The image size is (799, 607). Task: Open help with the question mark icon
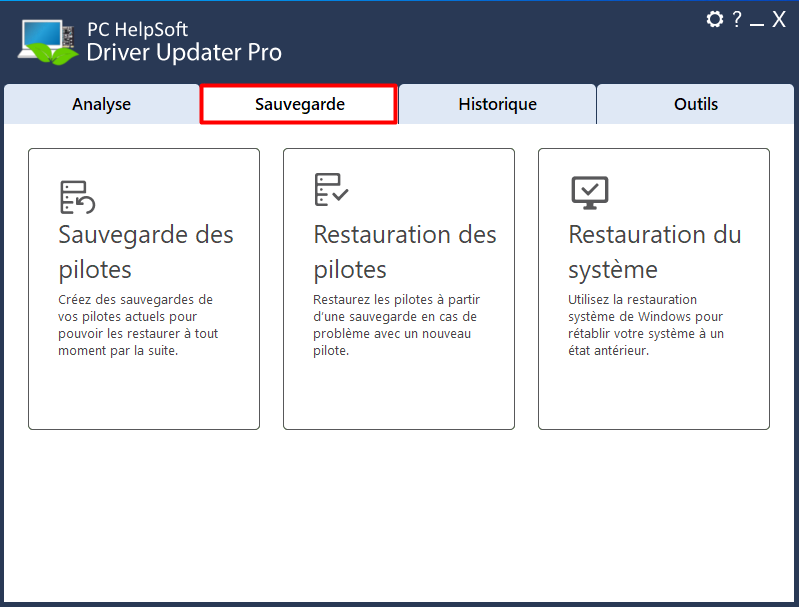tap(737, 19)
